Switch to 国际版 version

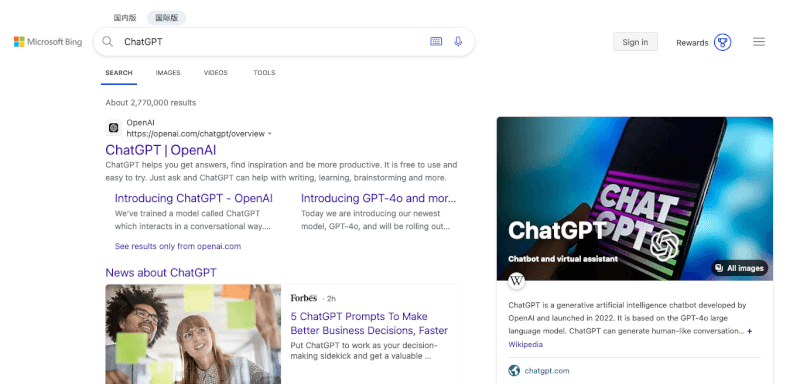(167, 18)
